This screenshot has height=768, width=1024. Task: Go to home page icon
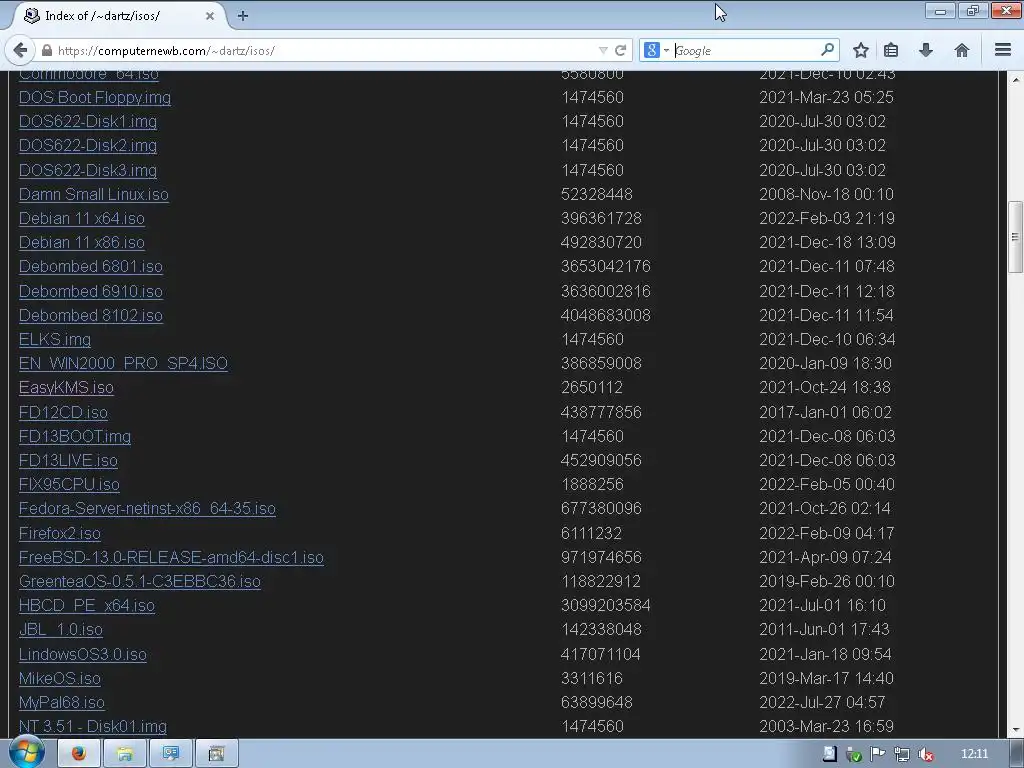(x=961, y=50)
